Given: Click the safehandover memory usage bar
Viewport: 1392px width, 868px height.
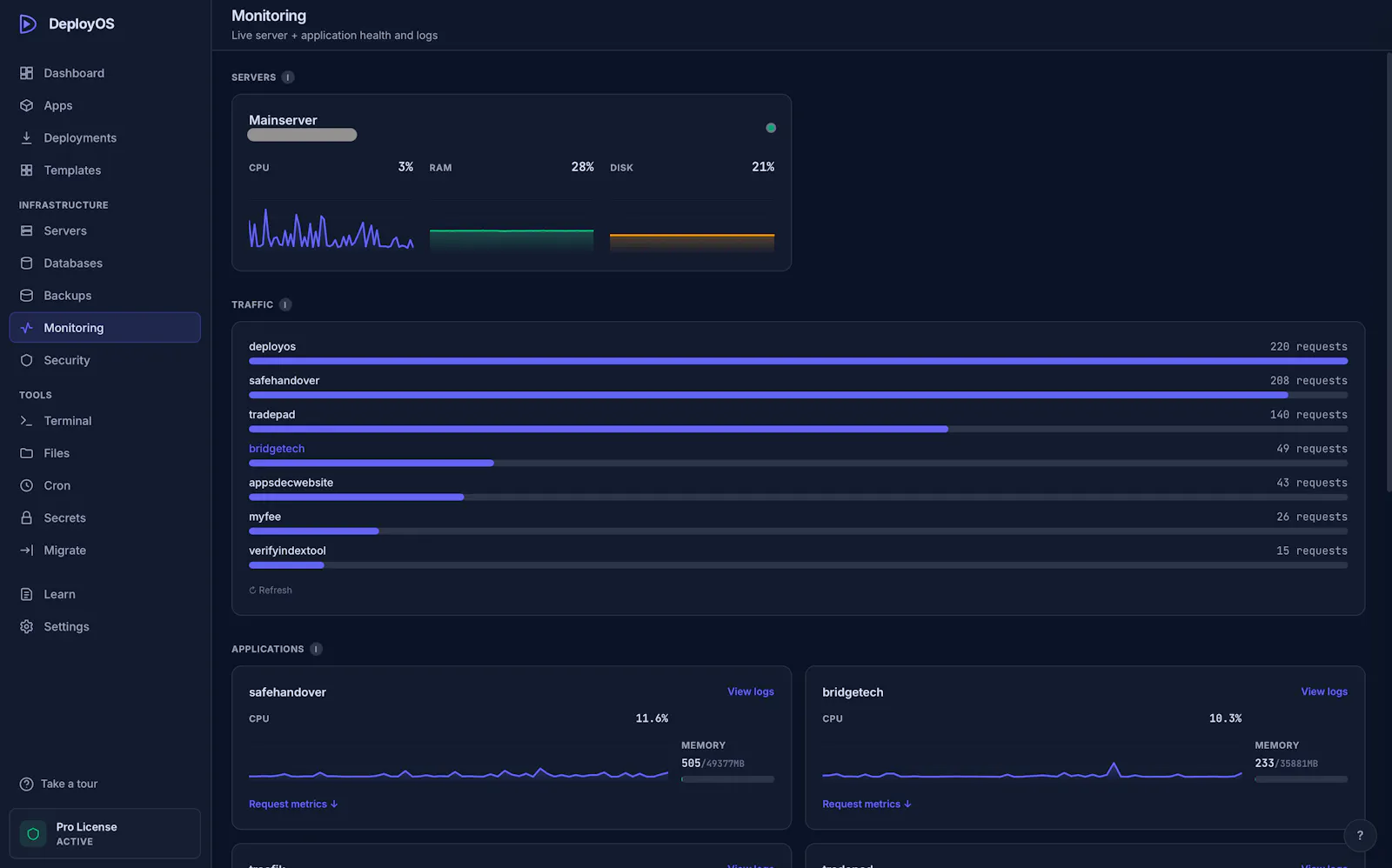Looking at the screenshot, I should click(727, 779).
